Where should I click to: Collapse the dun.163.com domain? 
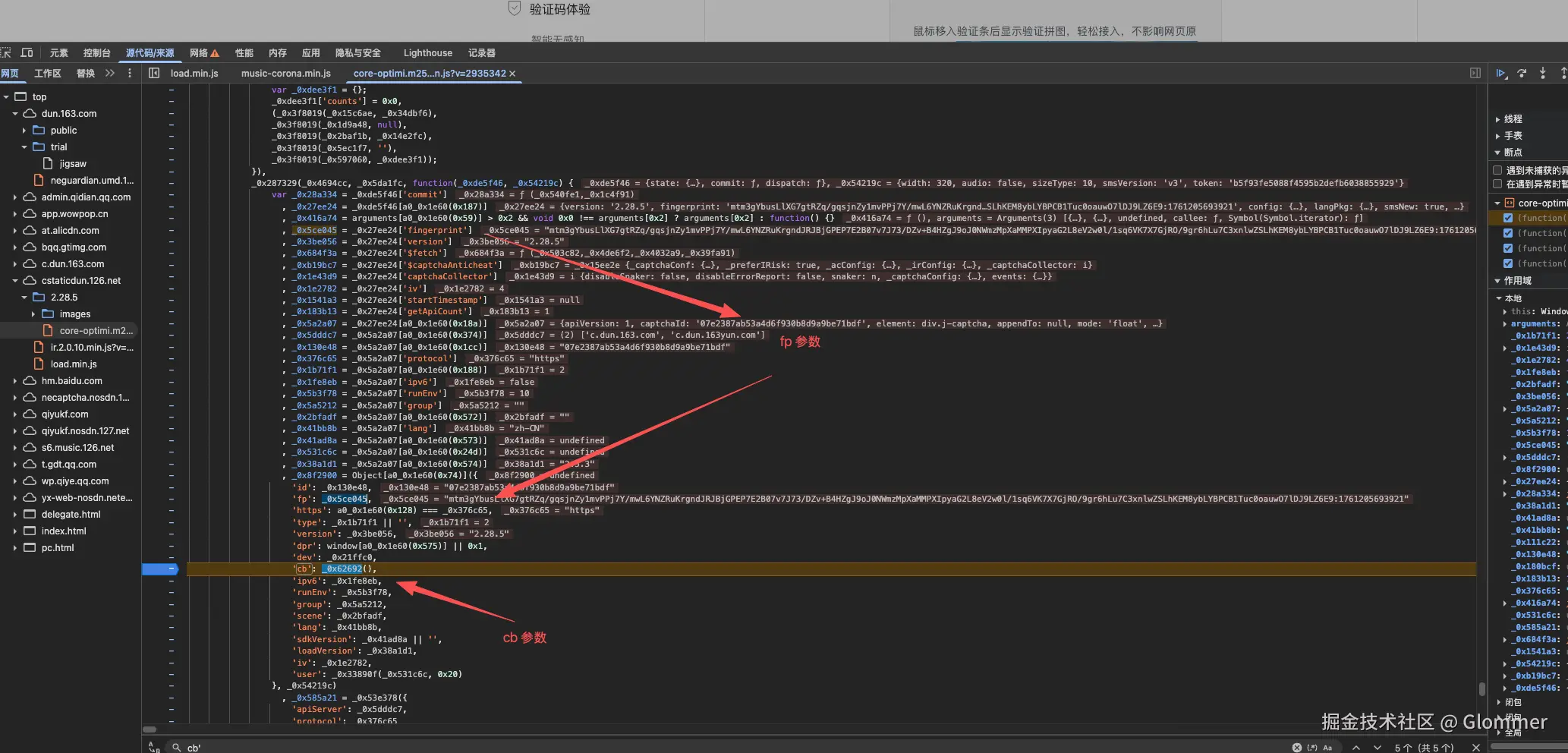[15, 113]
